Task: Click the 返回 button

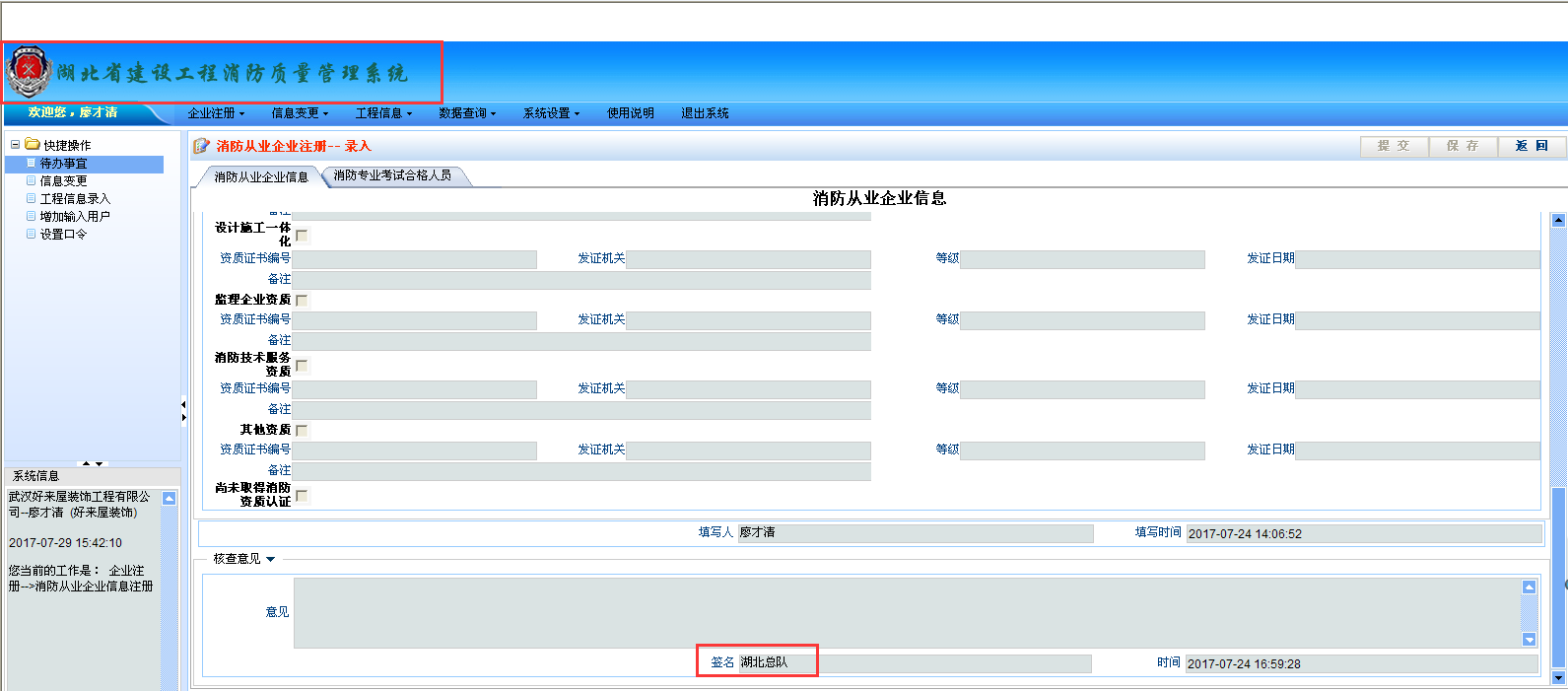Action: click(1531, 146)
